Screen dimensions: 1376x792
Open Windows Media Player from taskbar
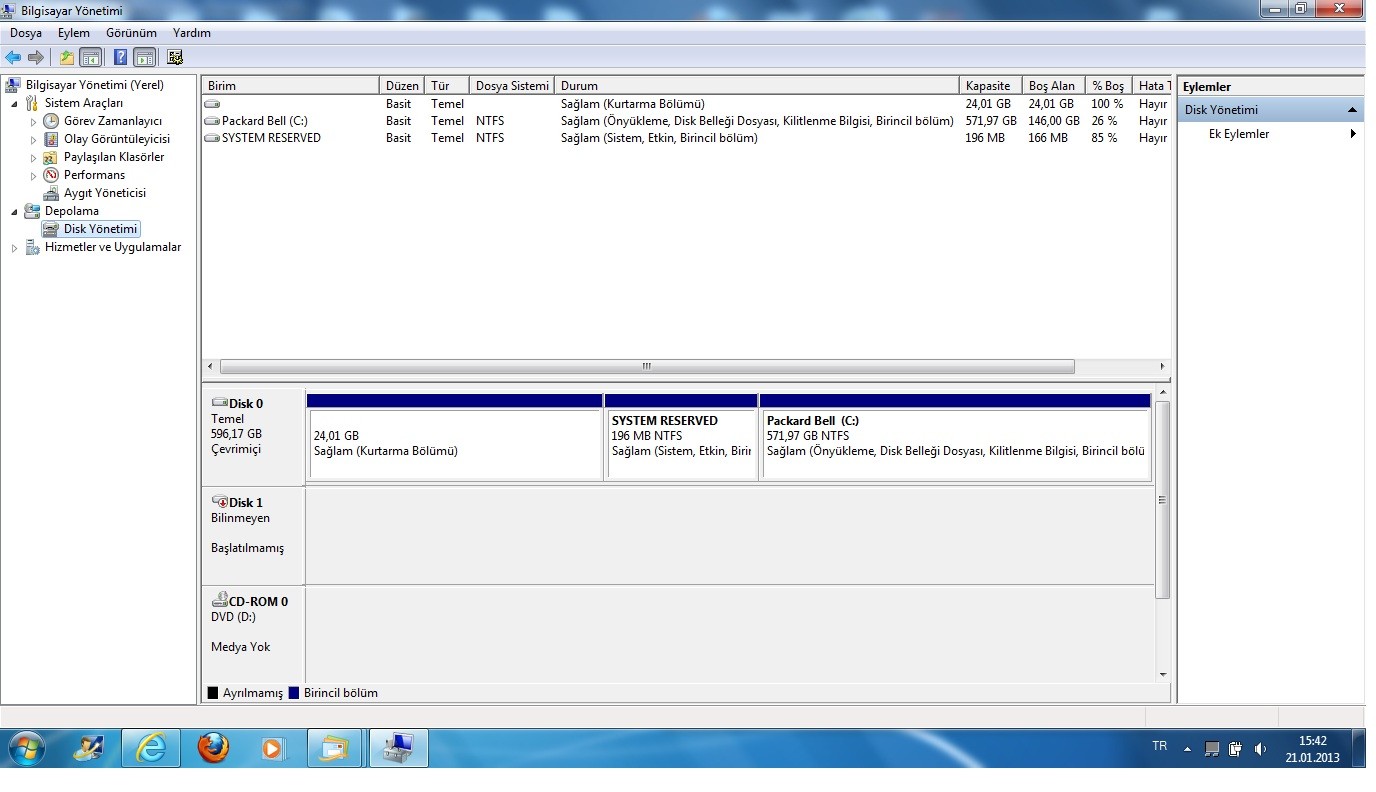click(x=272, y=748)
